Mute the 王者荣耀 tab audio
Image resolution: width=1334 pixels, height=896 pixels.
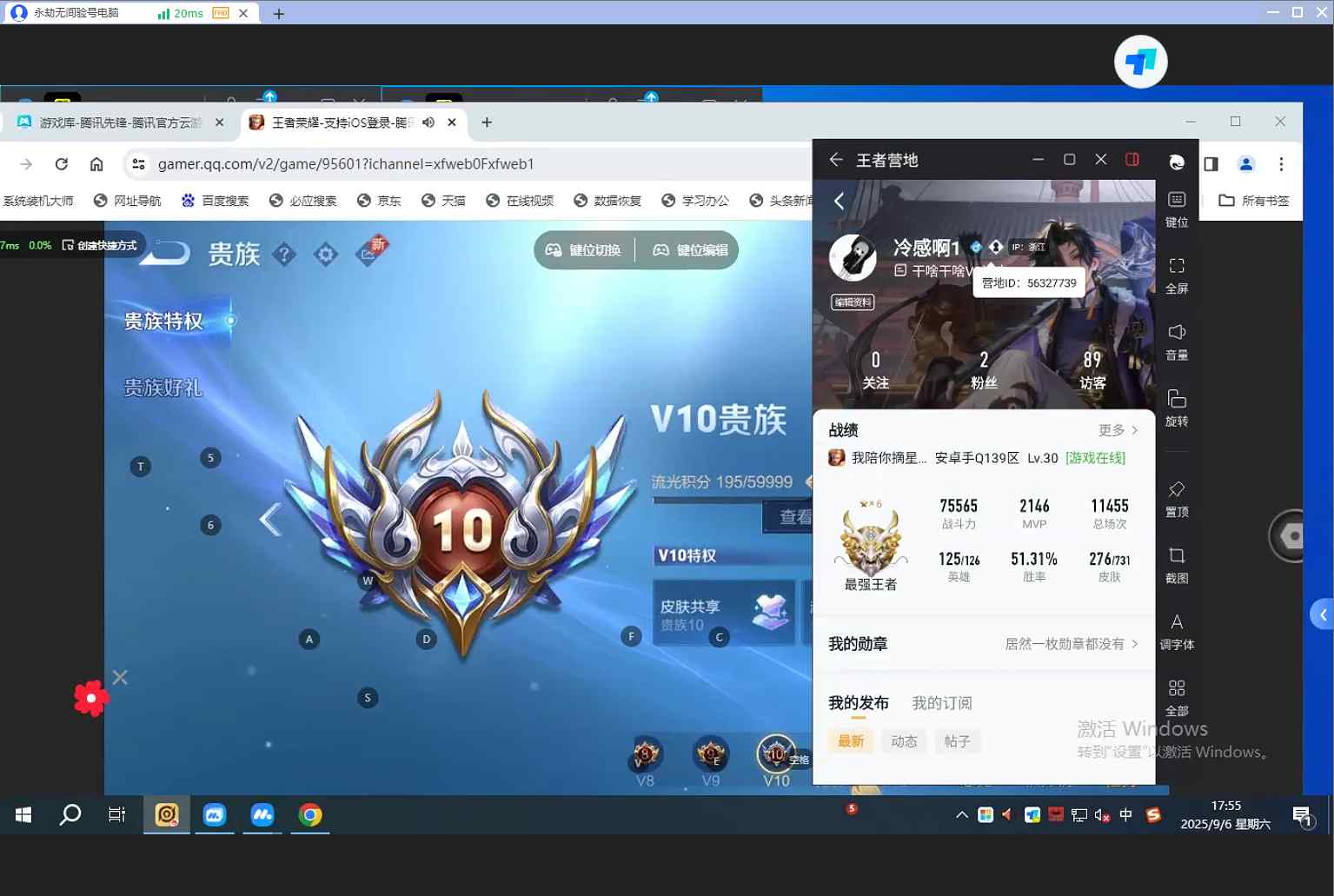[x=428, y=123]
